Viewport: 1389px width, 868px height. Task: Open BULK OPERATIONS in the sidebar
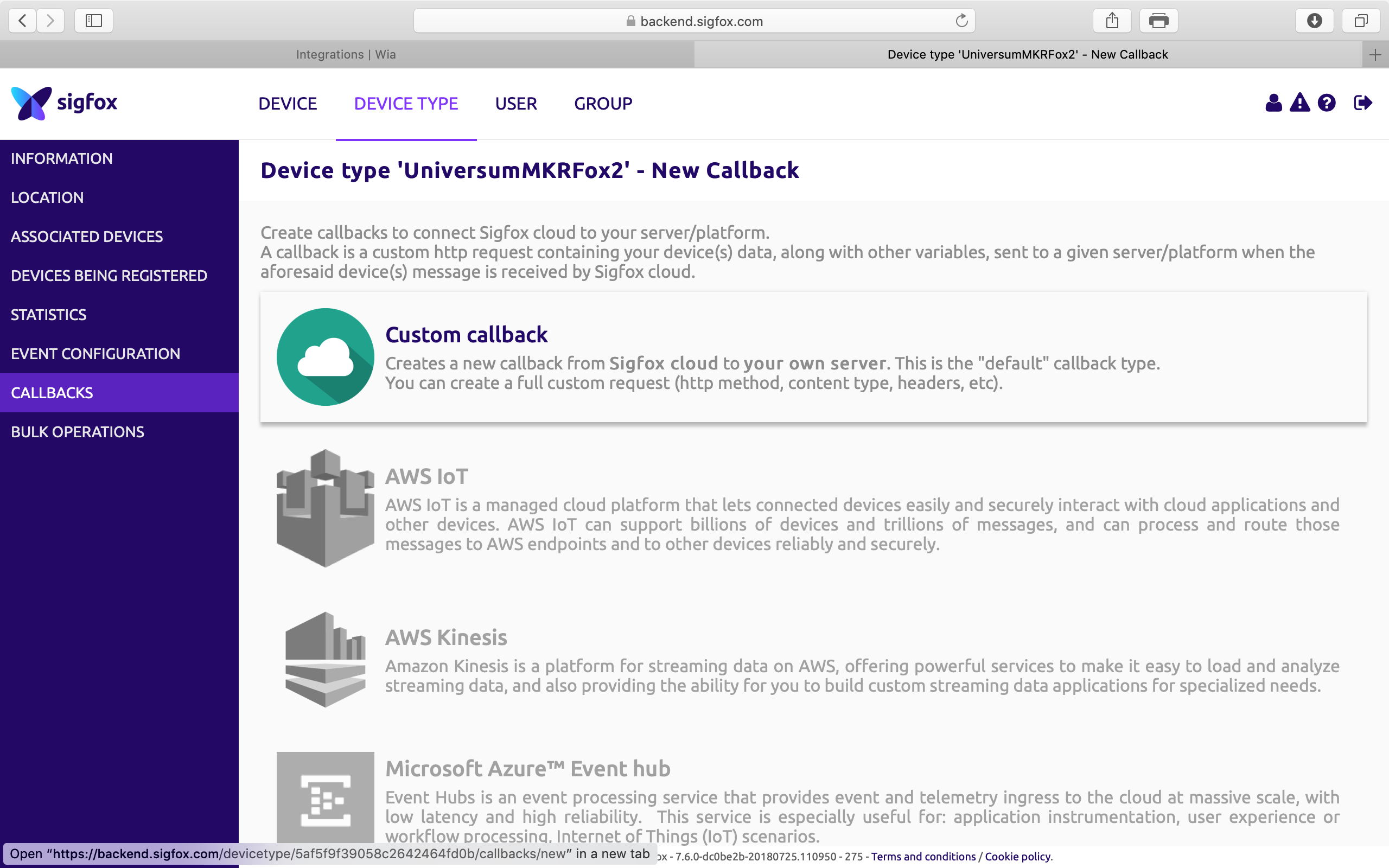(x=119, y=432)
